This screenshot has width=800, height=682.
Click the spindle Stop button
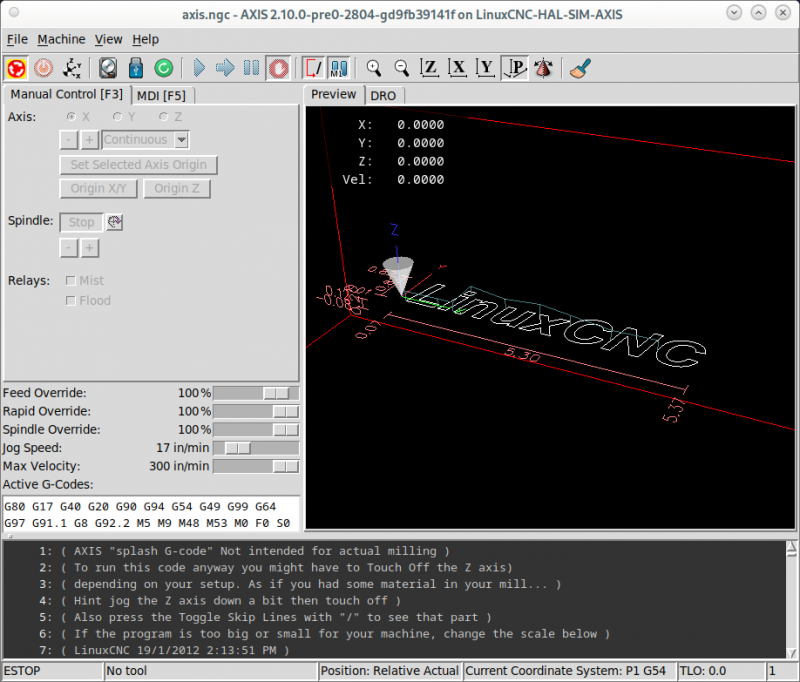(82, 222)
